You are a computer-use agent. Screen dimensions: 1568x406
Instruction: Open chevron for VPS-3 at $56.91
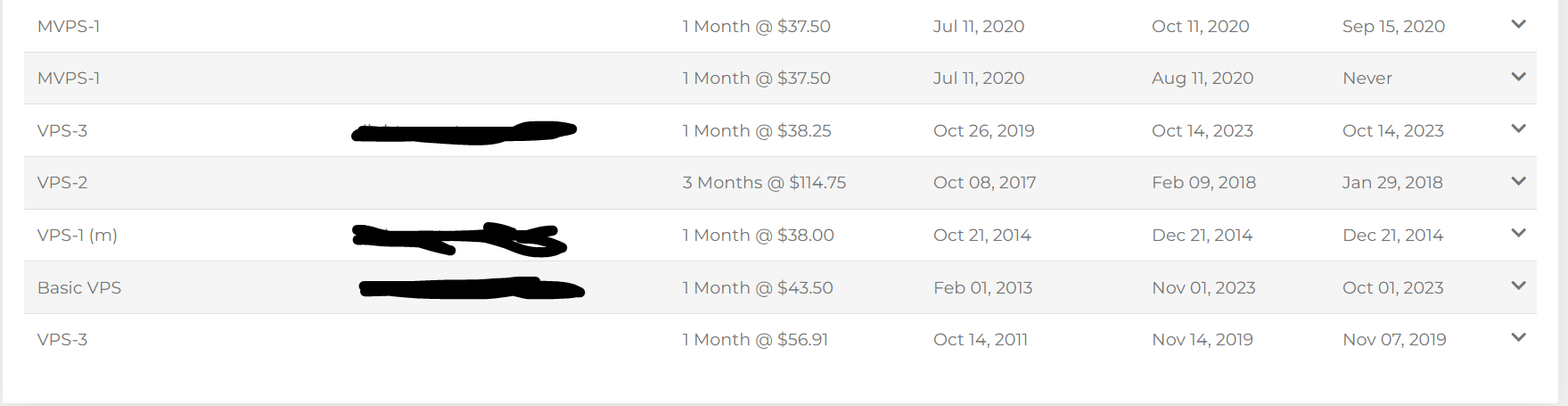pyautogui.click(x=1519, y=338)
